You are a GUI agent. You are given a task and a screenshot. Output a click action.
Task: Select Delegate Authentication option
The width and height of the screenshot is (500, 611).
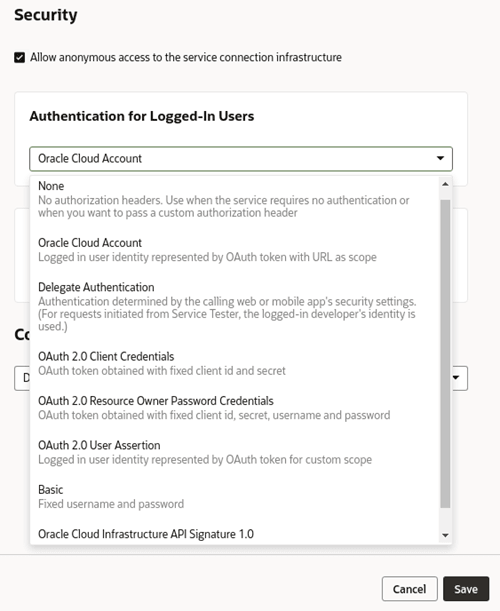coord(234,306)
